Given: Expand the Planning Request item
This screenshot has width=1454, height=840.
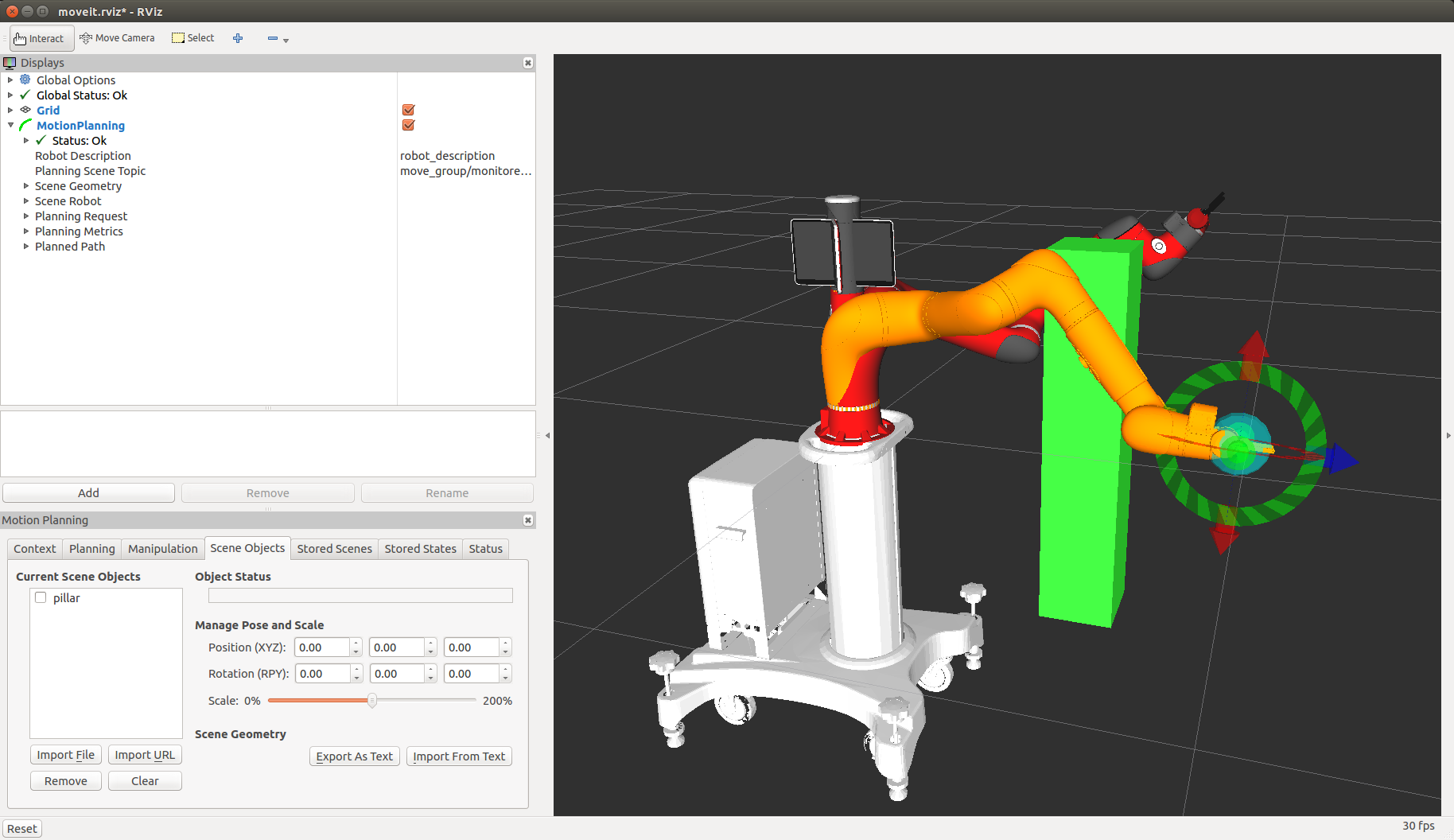Looking at the screenshot, I should (26, 216).
